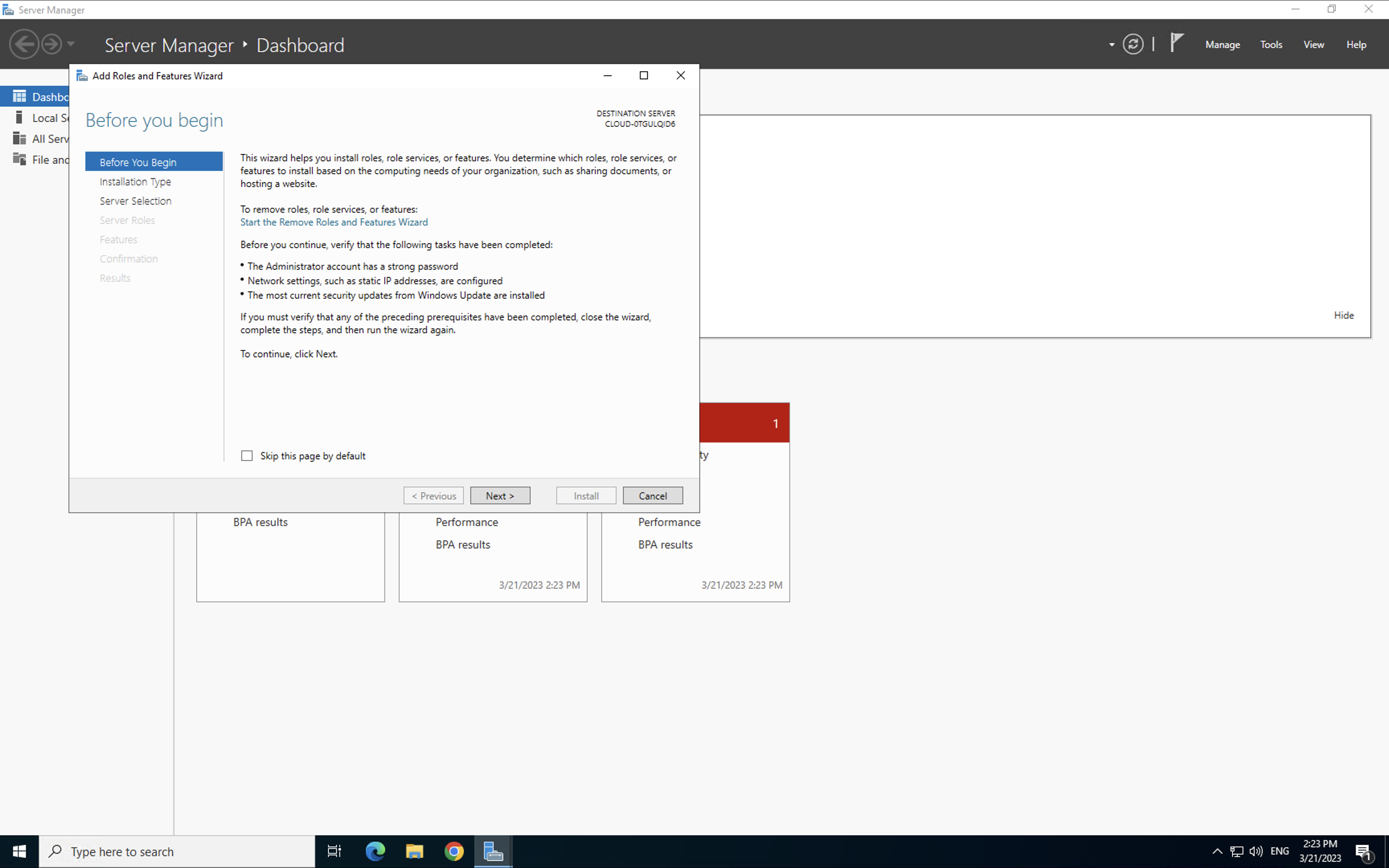1389x868 pixels.
Task: Click the CLOUD-0TGULQID6 destination server text
Action: click(639, 124)
